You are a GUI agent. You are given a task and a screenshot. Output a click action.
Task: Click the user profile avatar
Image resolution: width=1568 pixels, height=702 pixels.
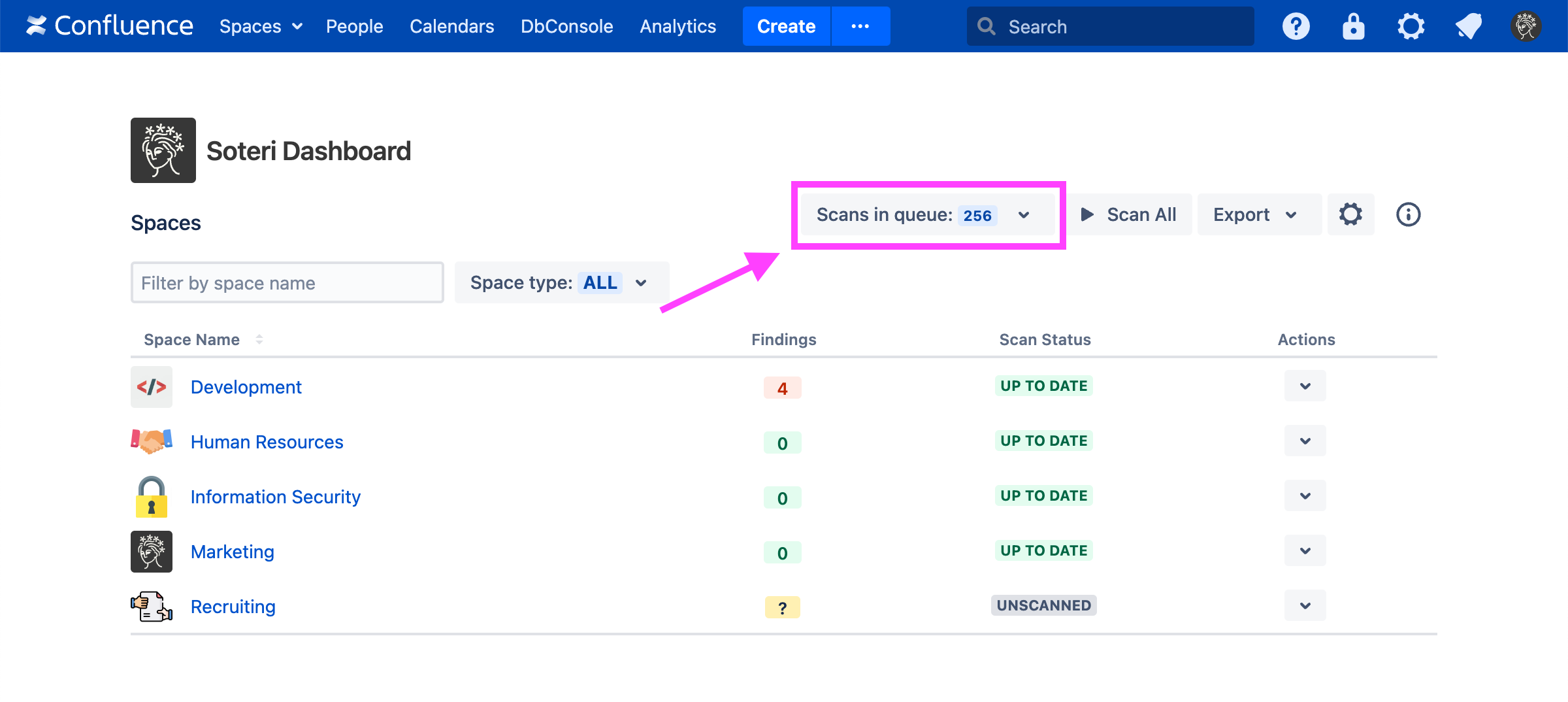point(1526,27)
